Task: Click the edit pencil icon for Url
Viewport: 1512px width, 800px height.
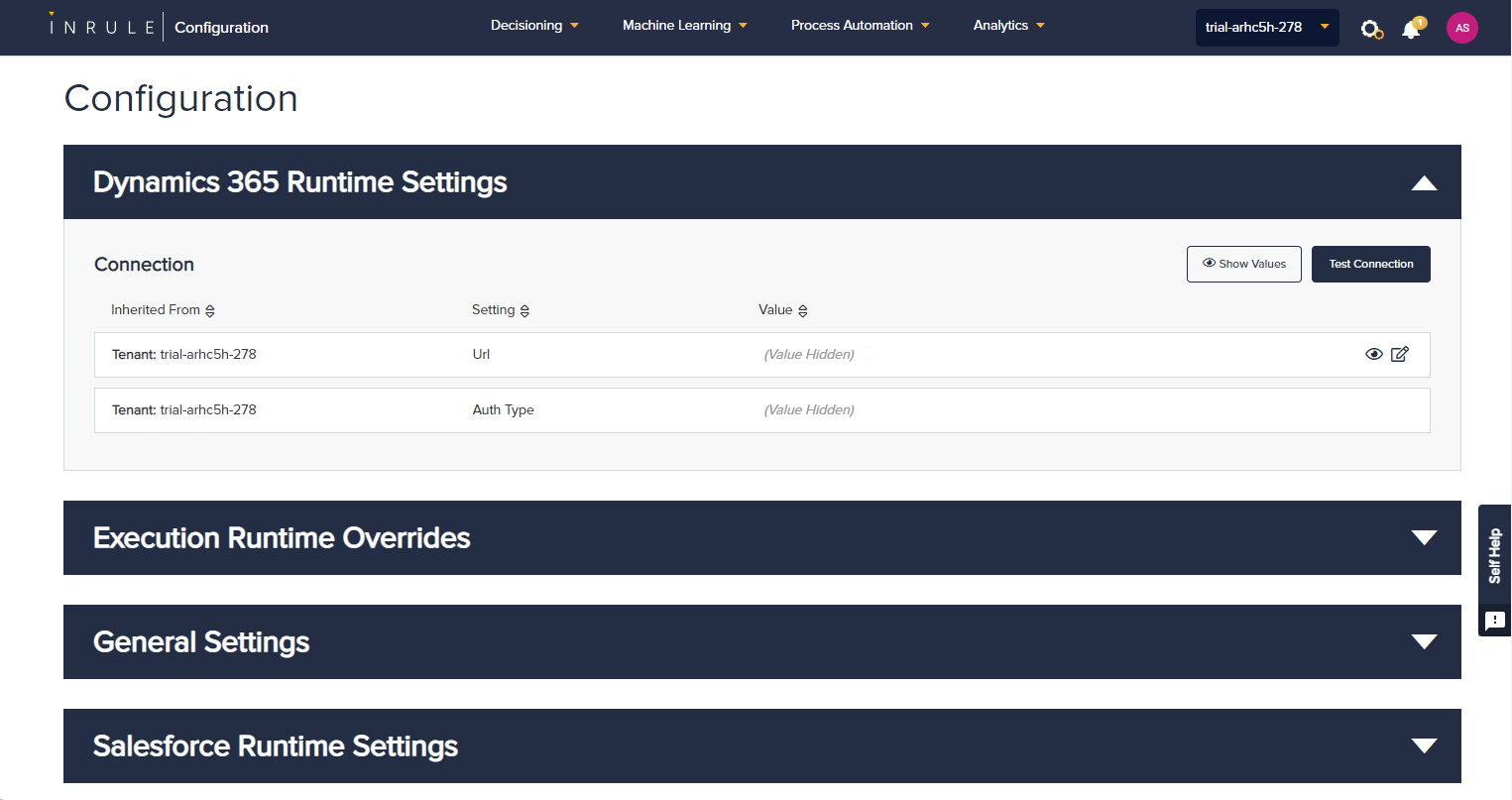Action: (x=1400, y=354)
